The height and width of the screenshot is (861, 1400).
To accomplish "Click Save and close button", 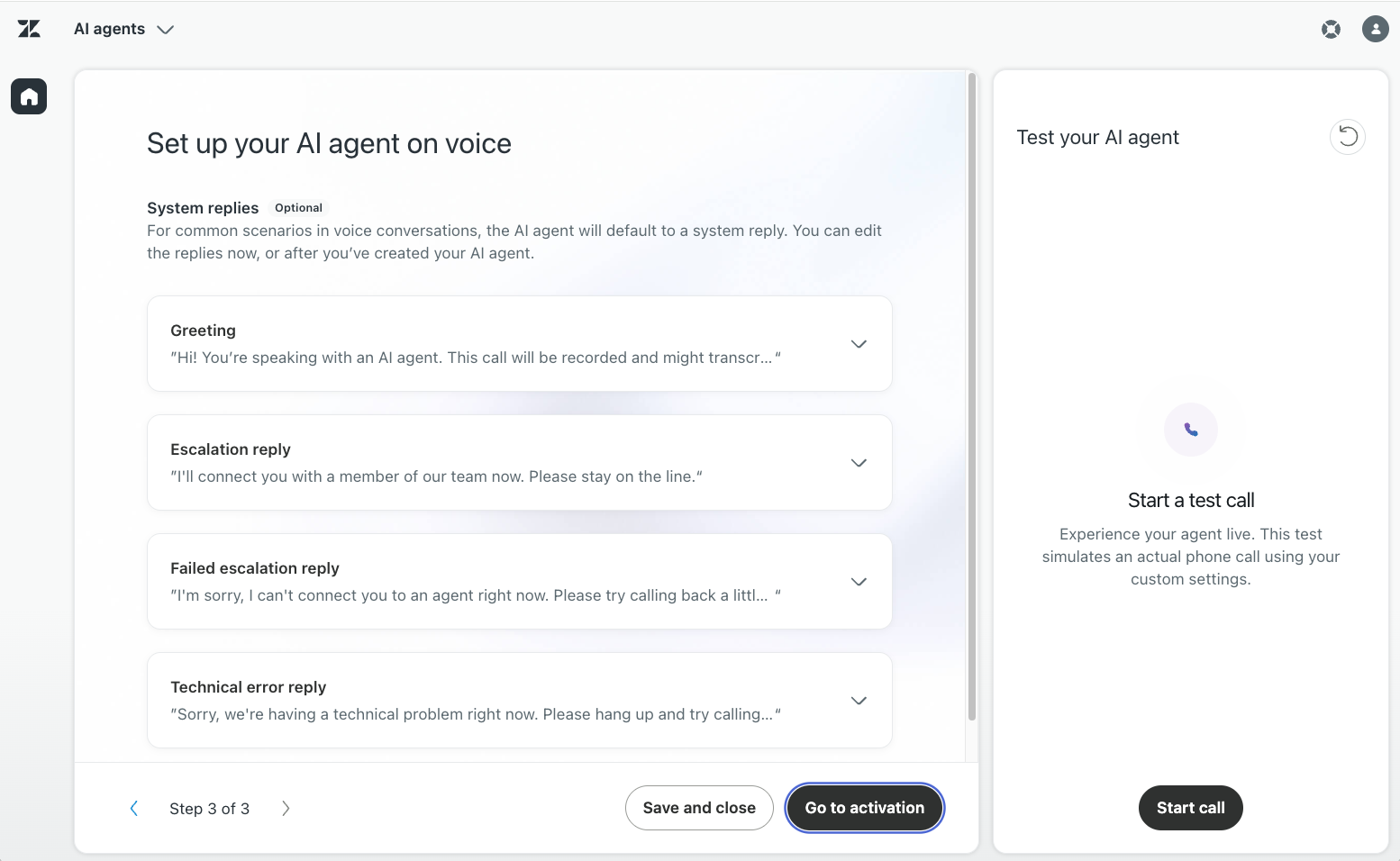I will 699,808.
